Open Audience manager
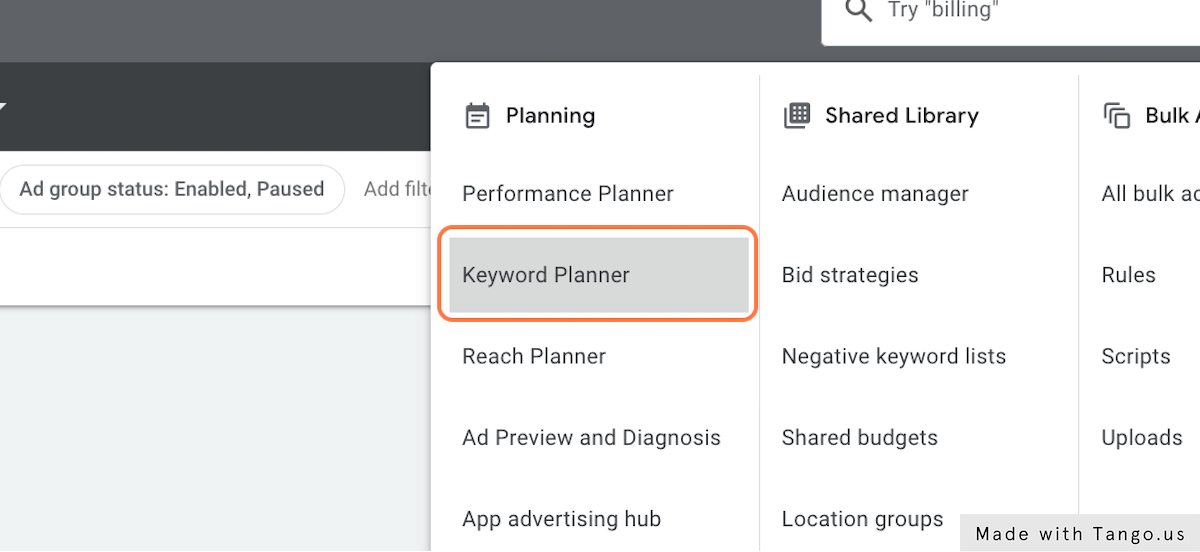The width and height of the screenshot is (1200, 552). [x=875, y=194]
